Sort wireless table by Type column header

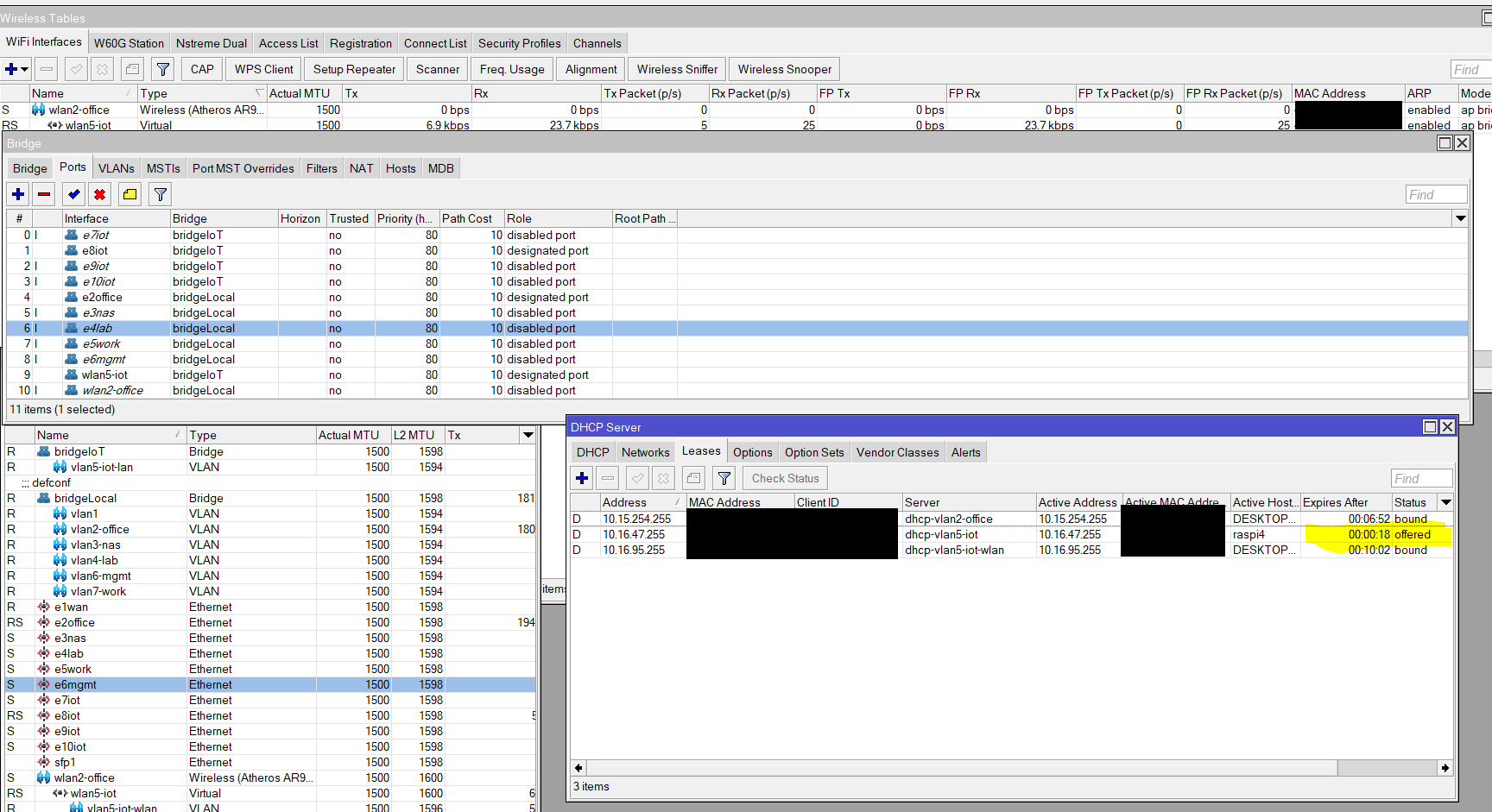201,93
